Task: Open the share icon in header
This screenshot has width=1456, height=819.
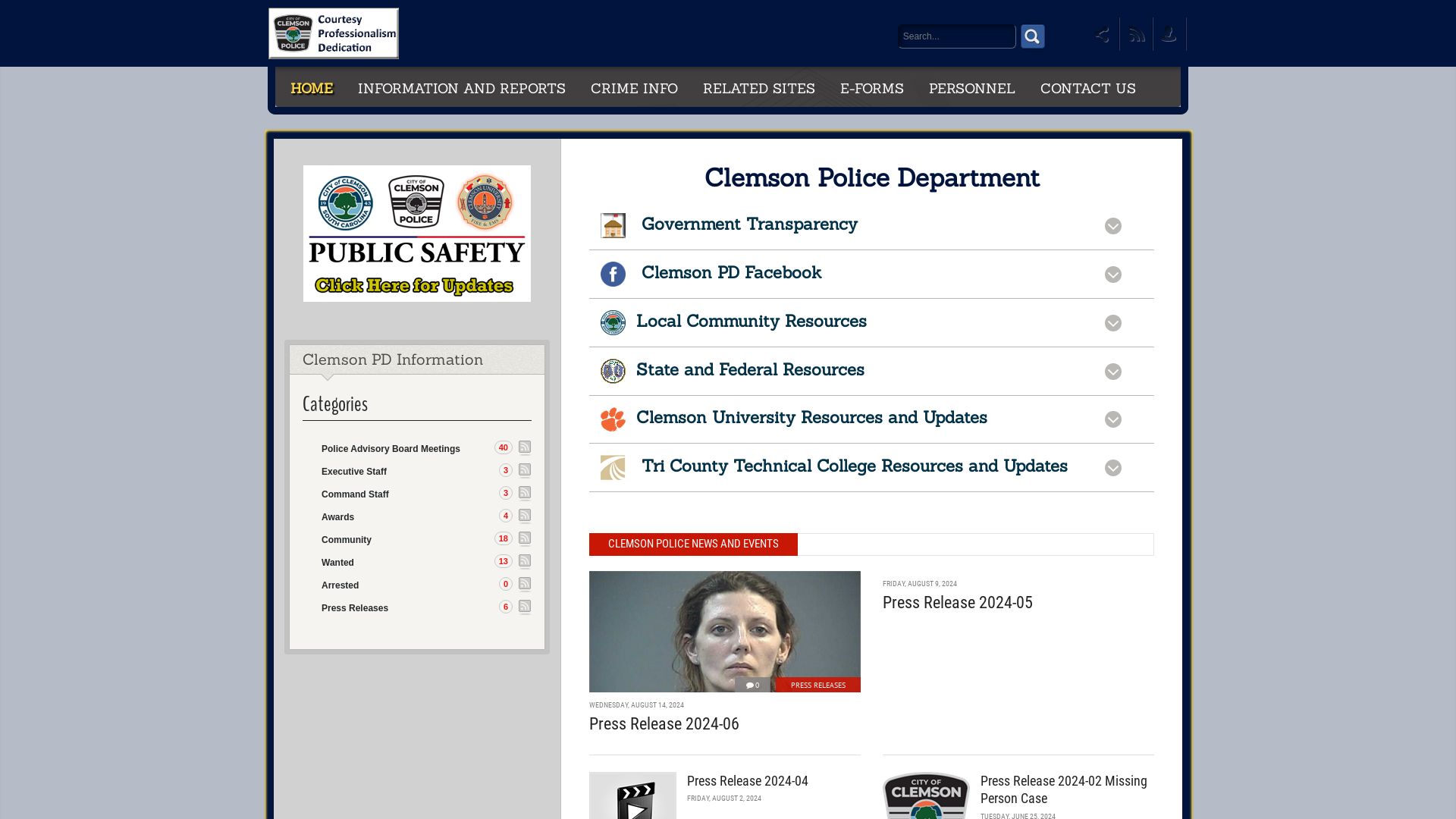Action: coord(1103,35)
